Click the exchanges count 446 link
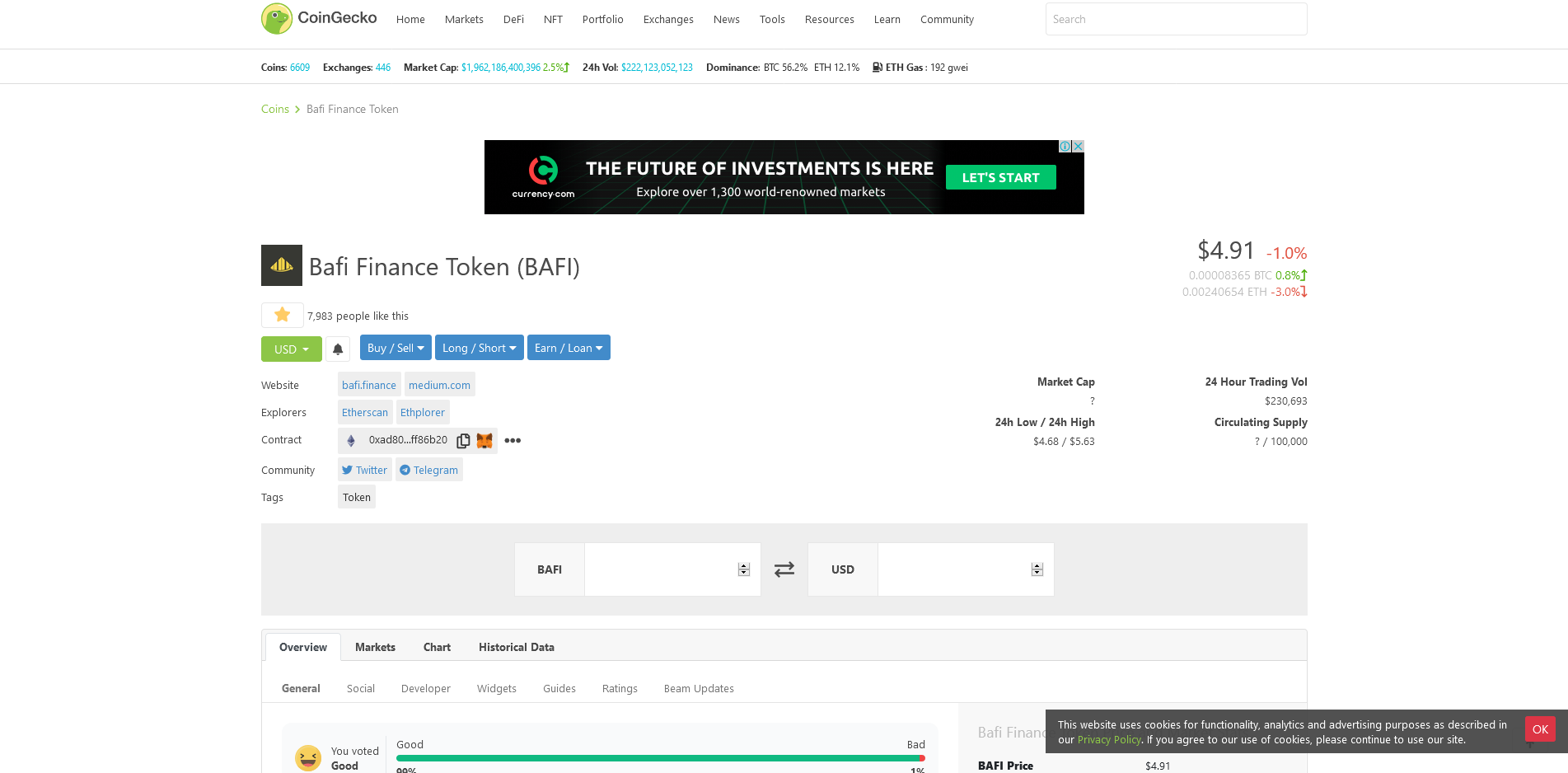The image size is (1568, 773). 383,68
